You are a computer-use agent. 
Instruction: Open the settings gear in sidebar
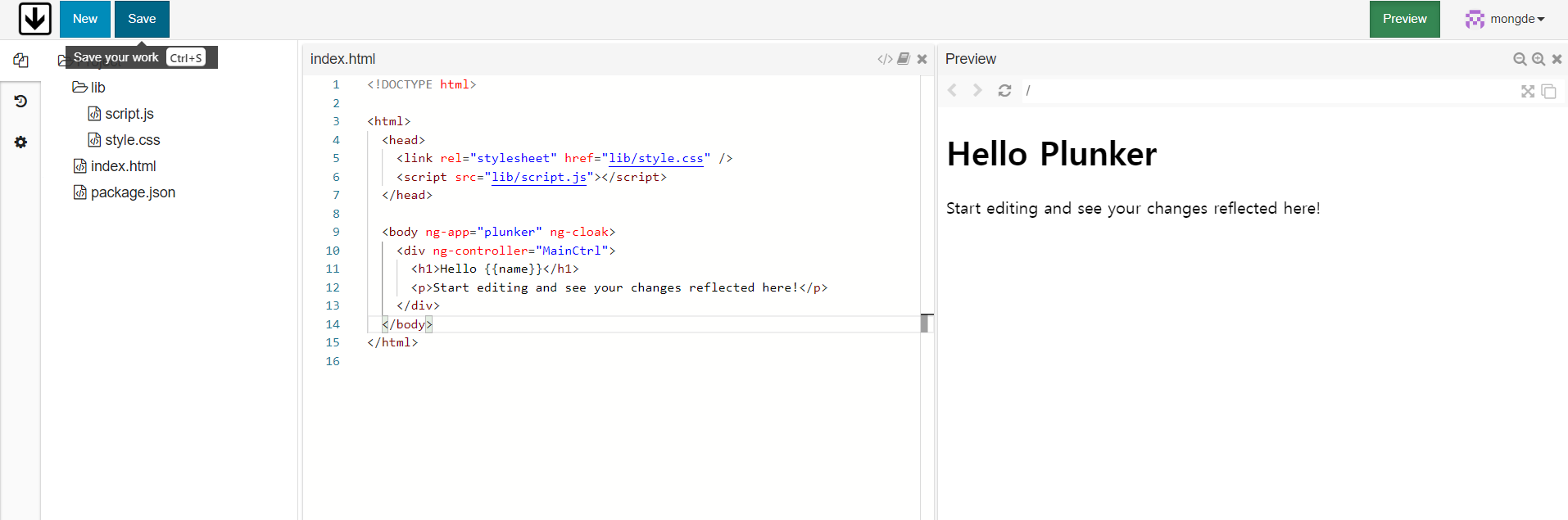(20, 142)
